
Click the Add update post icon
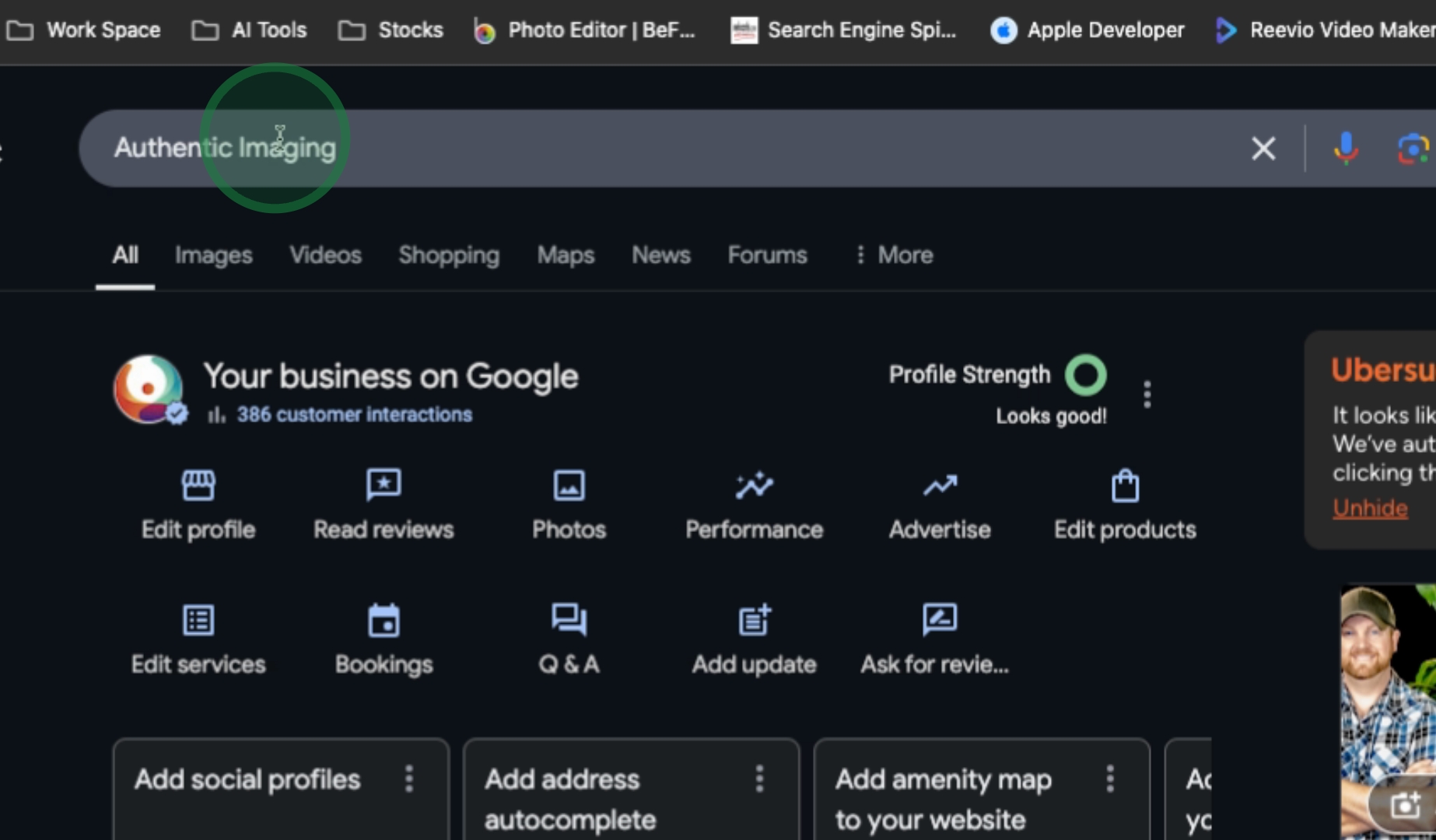click(754, 620)
